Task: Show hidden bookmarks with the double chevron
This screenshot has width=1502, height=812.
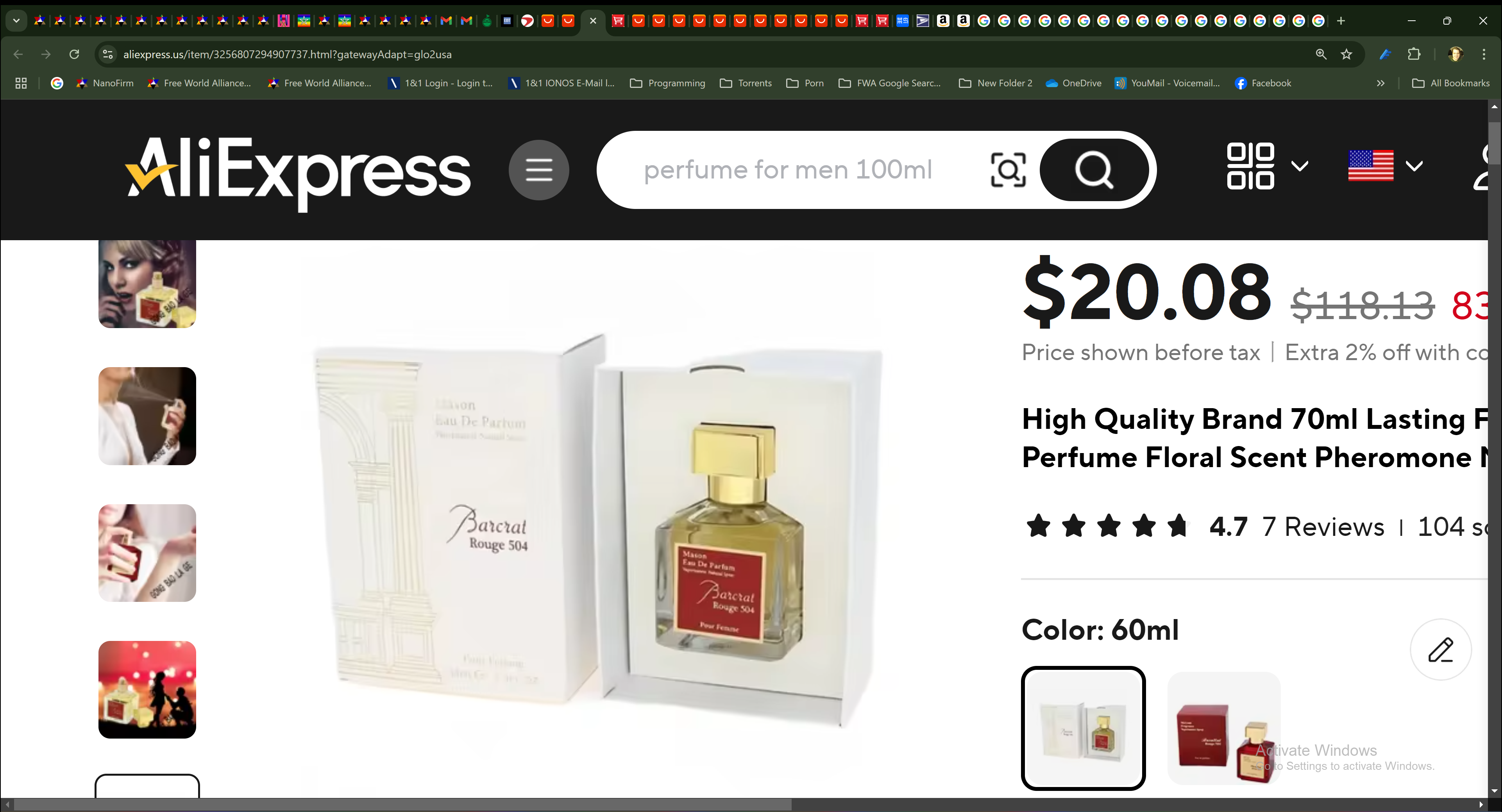Action: [x=1380, y=83]
